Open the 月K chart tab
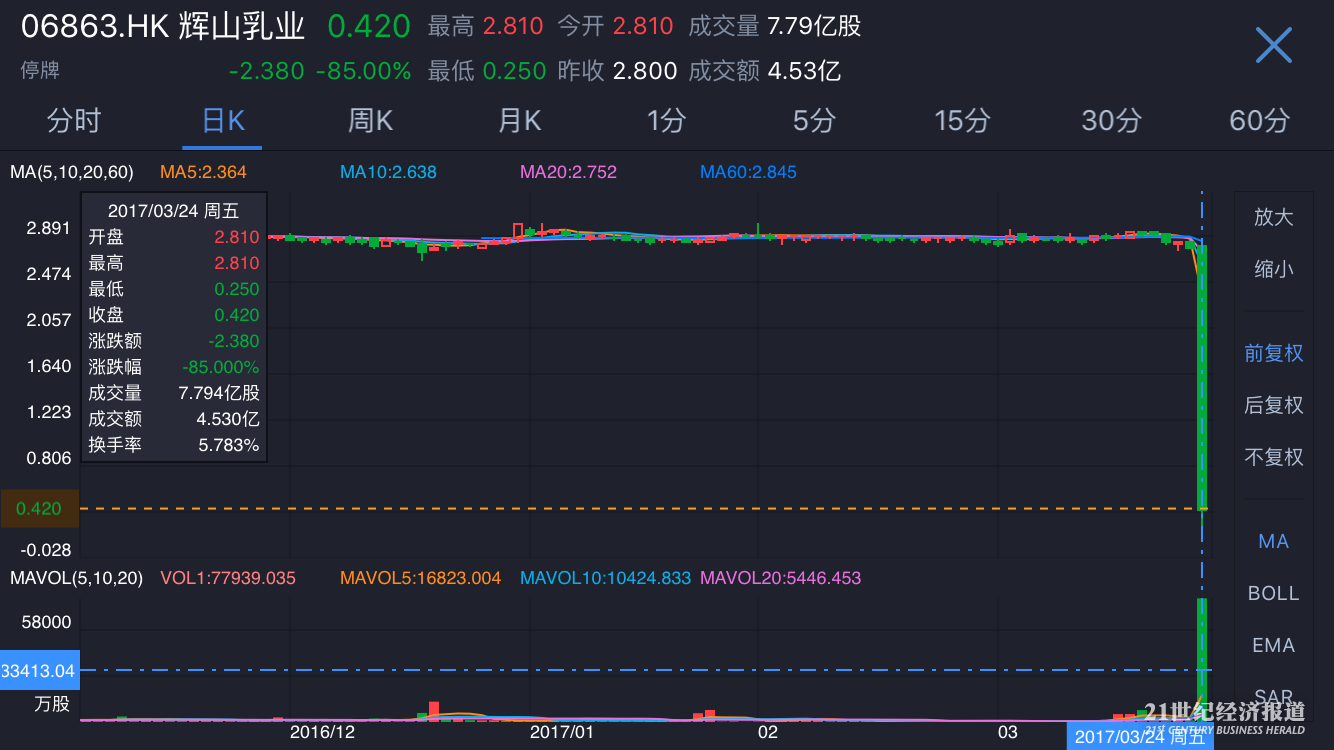Viewport: 1334px width, 750px height. pos(519,121)
